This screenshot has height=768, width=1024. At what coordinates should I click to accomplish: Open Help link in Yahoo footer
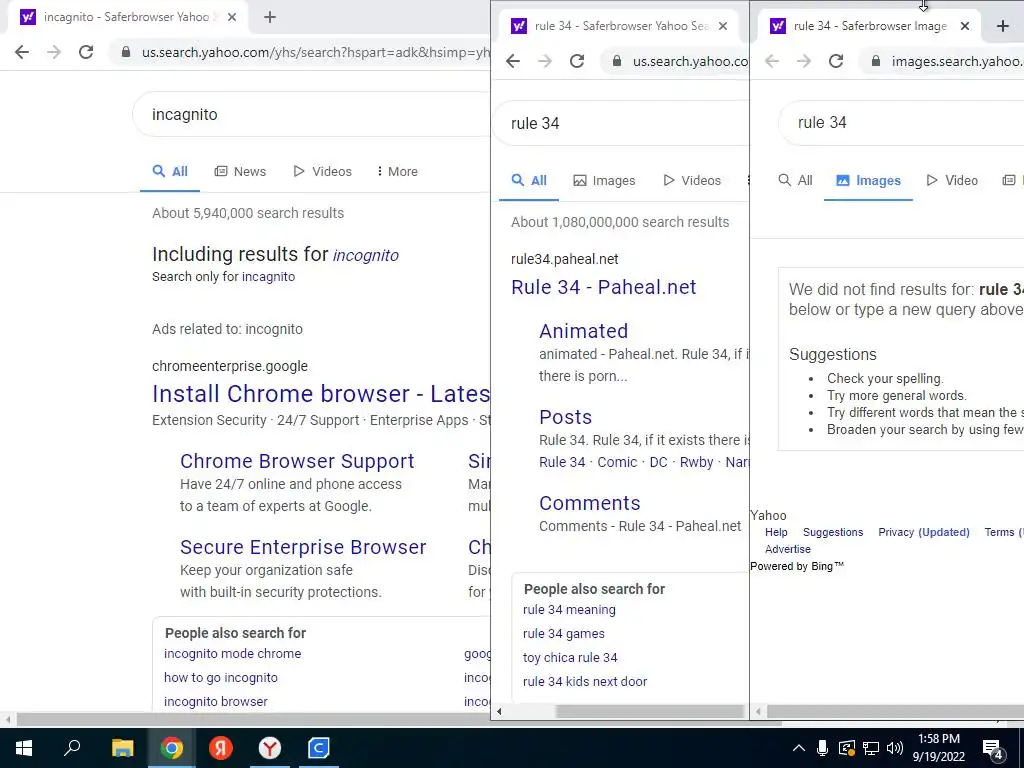(776, 532)
